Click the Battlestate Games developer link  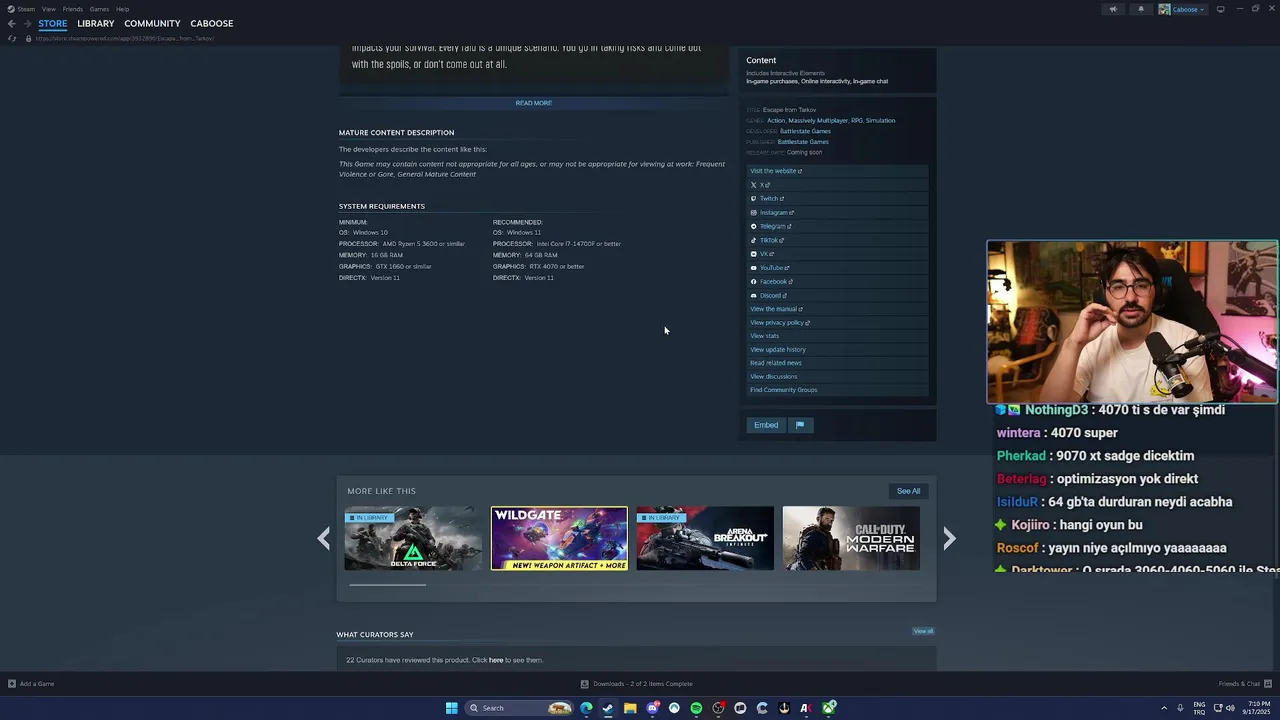pos(805,131)
